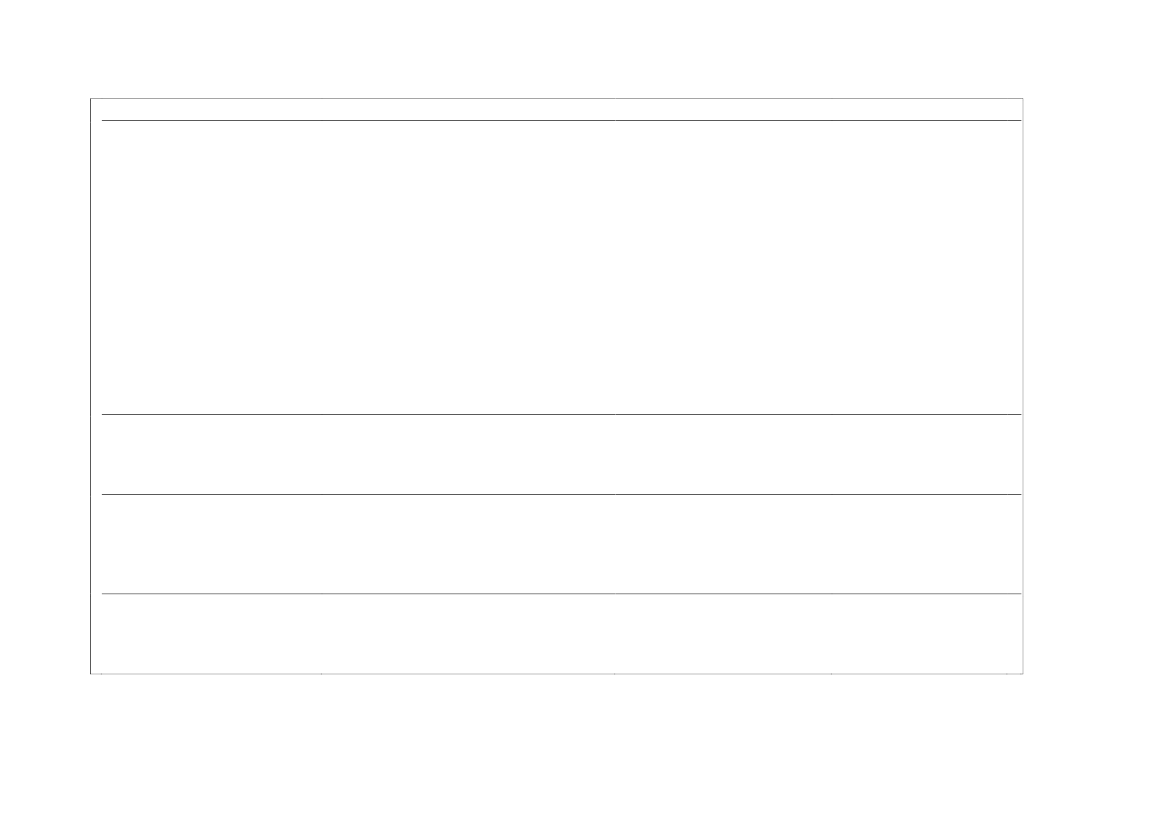
Task: Select the first-column cell in the second table row
Action: (x=211, y=454)
